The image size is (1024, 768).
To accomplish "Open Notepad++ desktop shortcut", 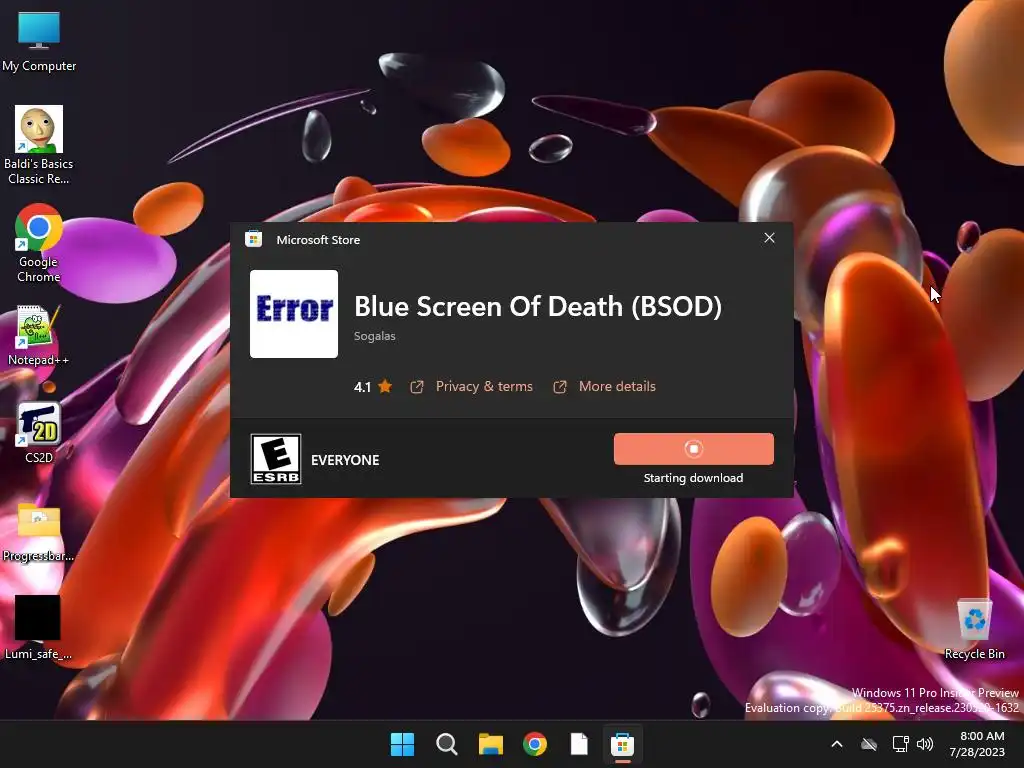I will coord(39,335).
